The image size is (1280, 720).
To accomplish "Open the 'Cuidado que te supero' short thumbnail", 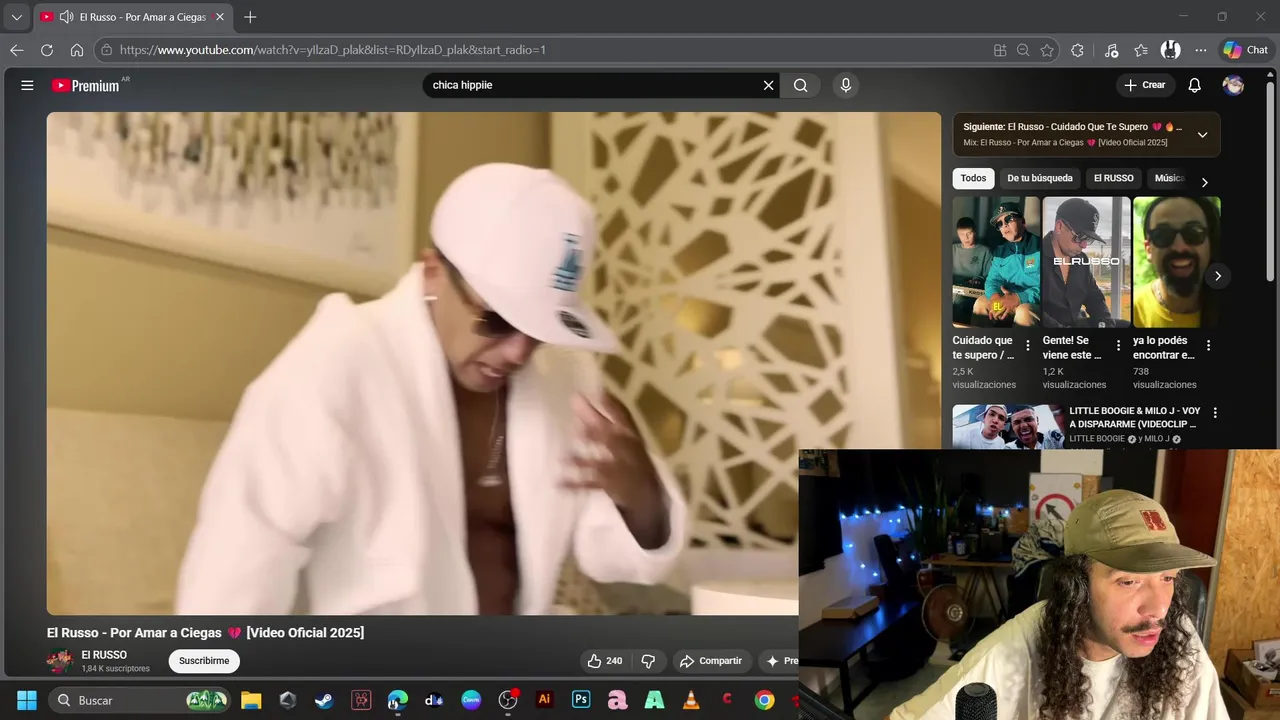I will point(996,262).
